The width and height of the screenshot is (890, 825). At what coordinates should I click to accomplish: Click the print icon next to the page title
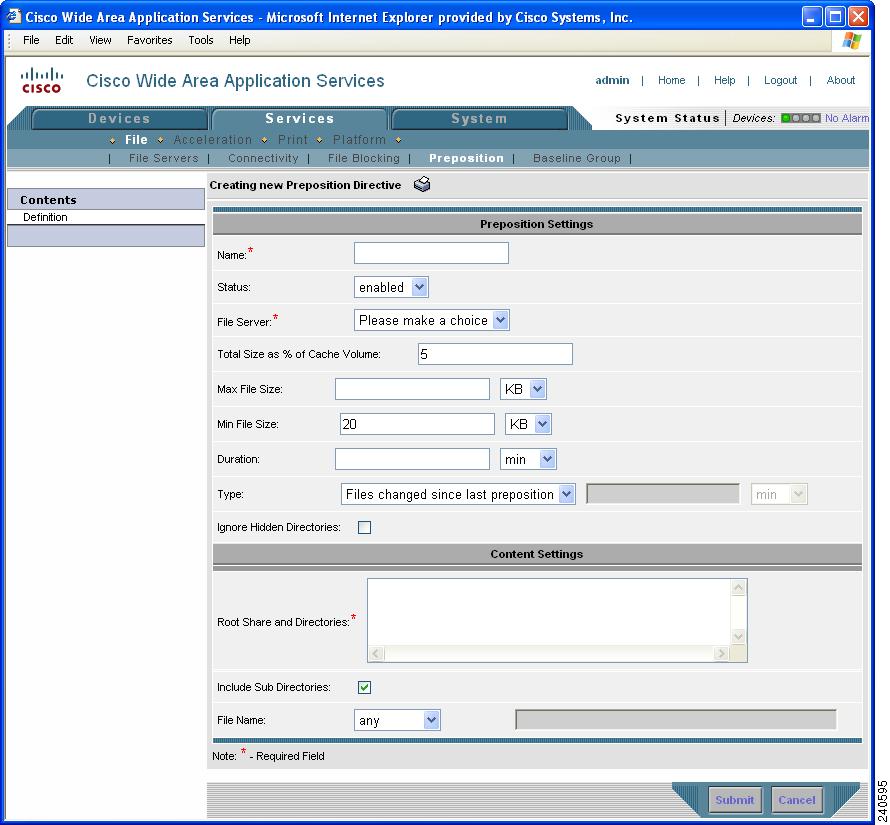[422, 185]
